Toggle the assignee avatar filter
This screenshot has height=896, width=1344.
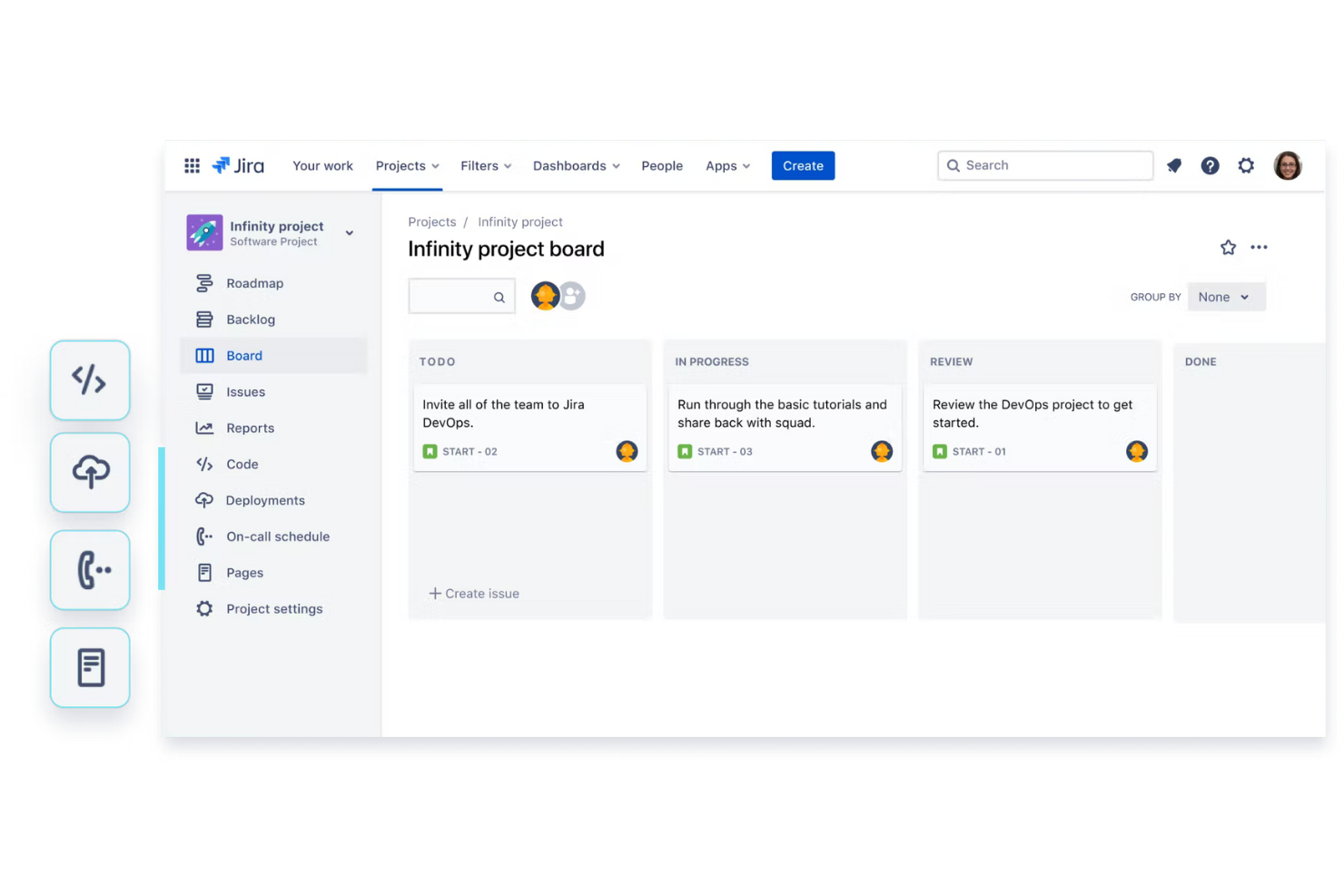(x=545, y=295)
